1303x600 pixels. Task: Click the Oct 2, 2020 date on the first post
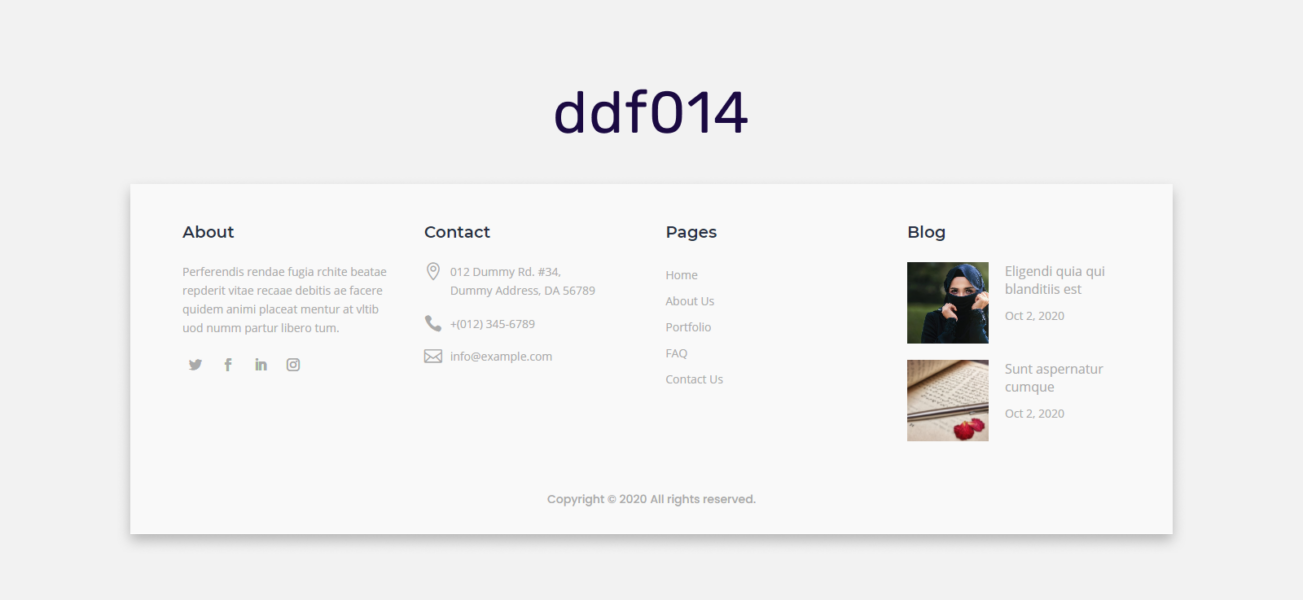point(1034,315)
